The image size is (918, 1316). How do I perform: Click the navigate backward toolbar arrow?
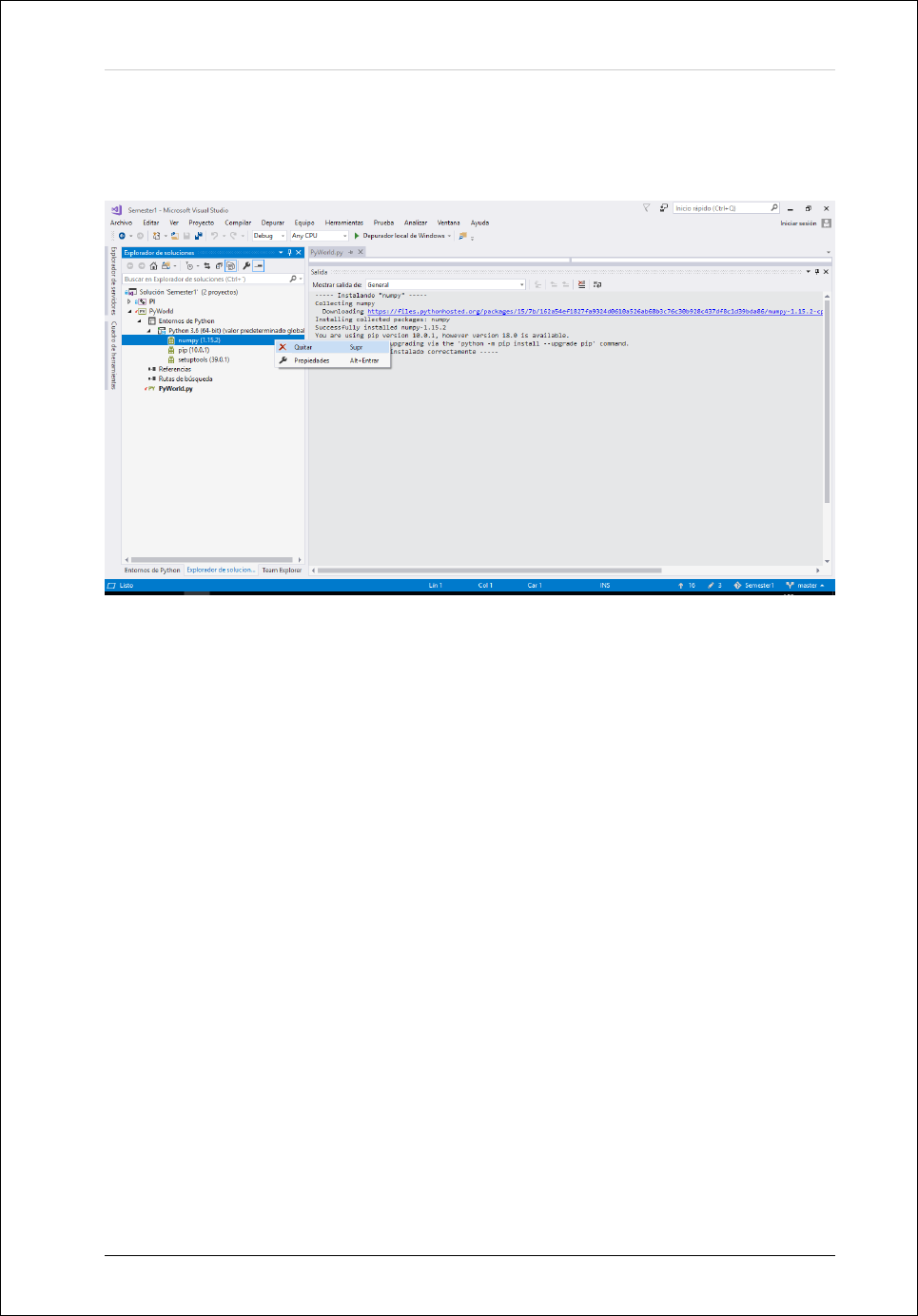(122, 236)
